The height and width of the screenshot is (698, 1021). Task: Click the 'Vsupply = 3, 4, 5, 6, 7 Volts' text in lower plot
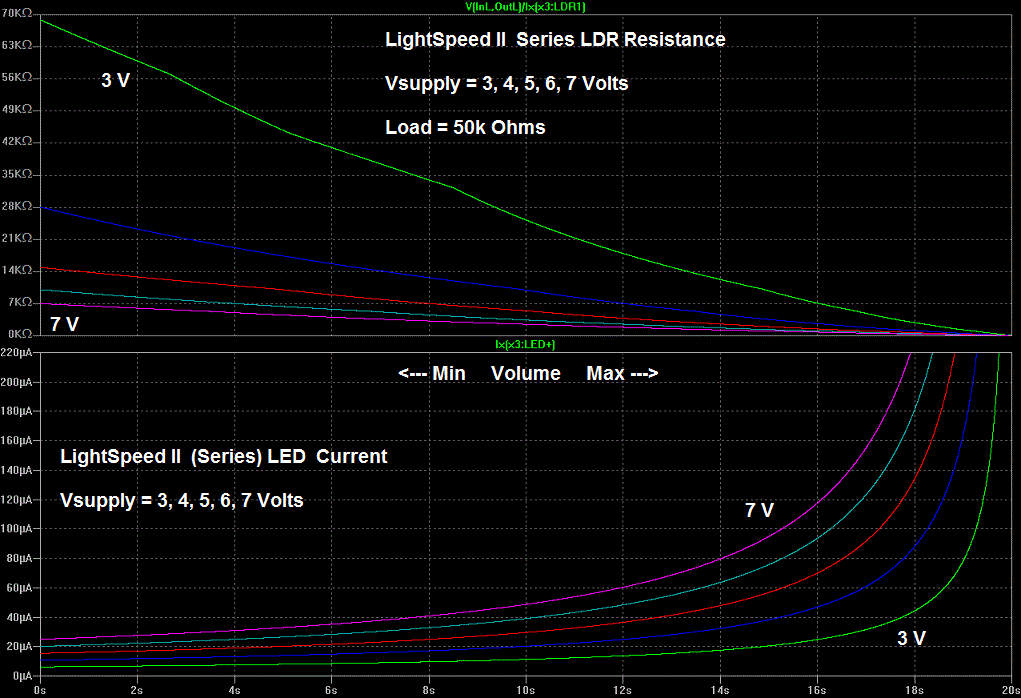[x=182, y=501]
